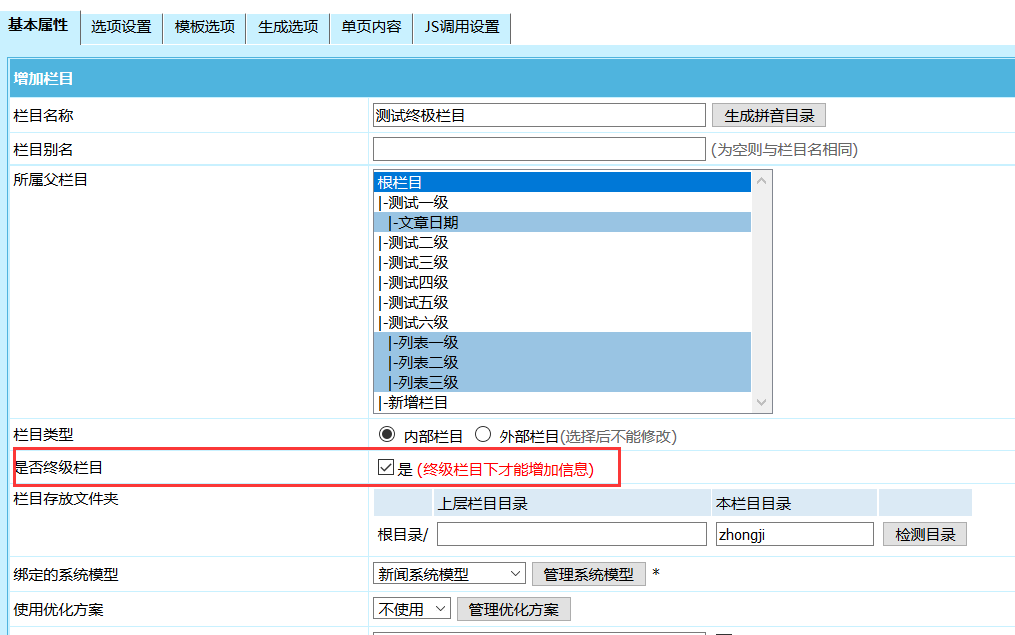Screen dimensions: 1015x635
Task: Click the 检测目录 button
Action: [x=924, y=535]
